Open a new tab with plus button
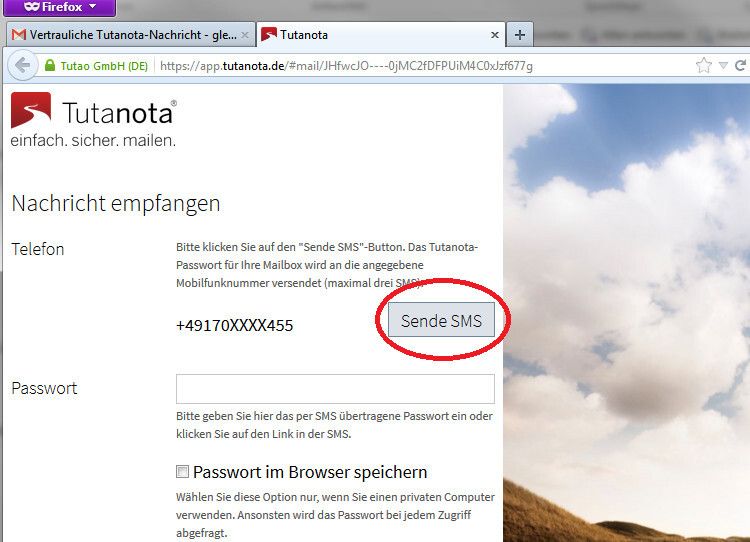 click(x=520, y=35)
